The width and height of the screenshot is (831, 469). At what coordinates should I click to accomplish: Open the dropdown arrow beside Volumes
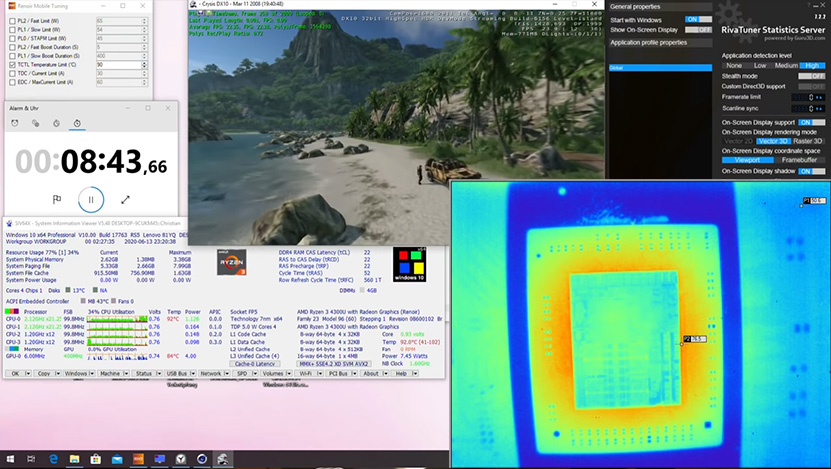[289, 374]
